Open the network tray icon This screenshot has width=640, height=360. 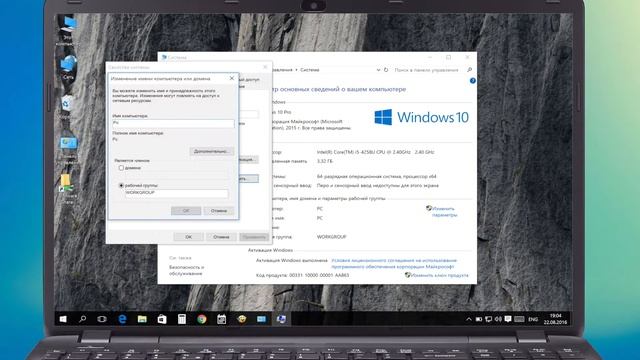tap(489, 319)
